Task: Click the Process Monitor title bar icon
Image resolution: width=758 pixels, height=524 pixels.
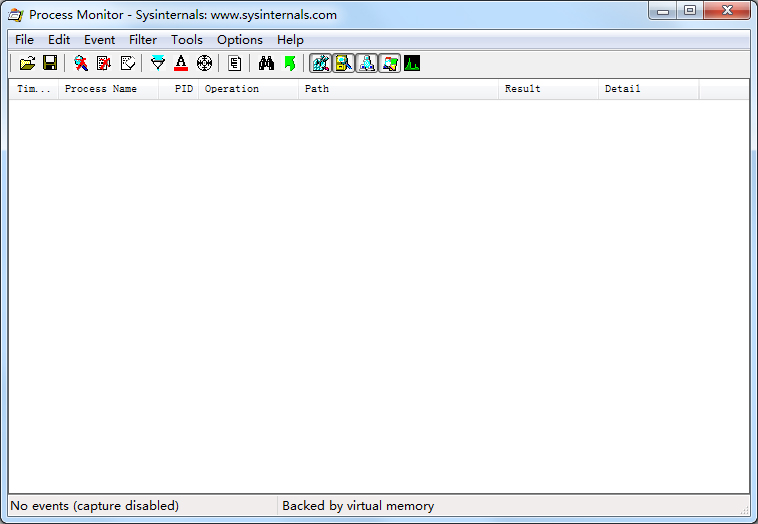Action: [15, 15]
